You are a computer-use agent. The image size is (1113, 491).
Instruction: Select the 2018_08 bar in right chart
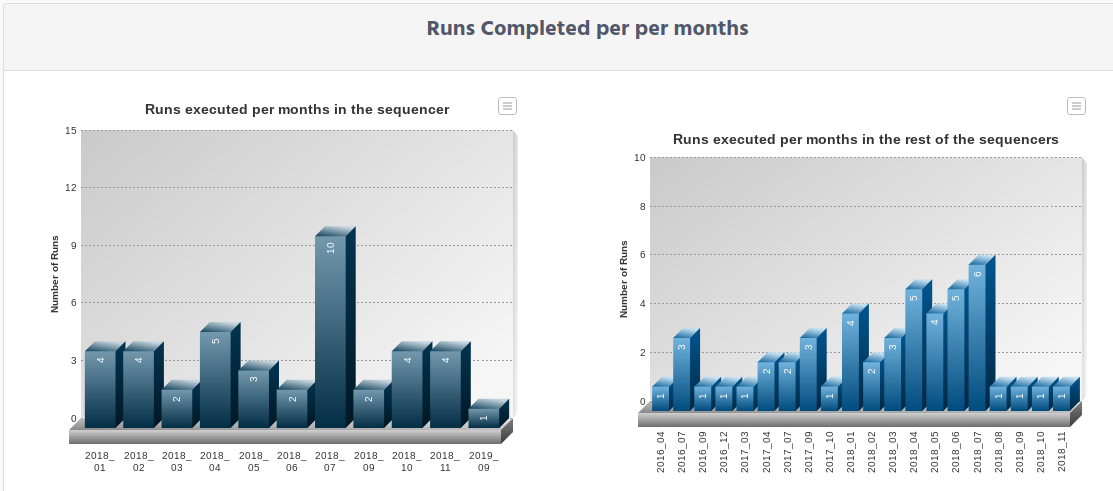pos(999,398)
